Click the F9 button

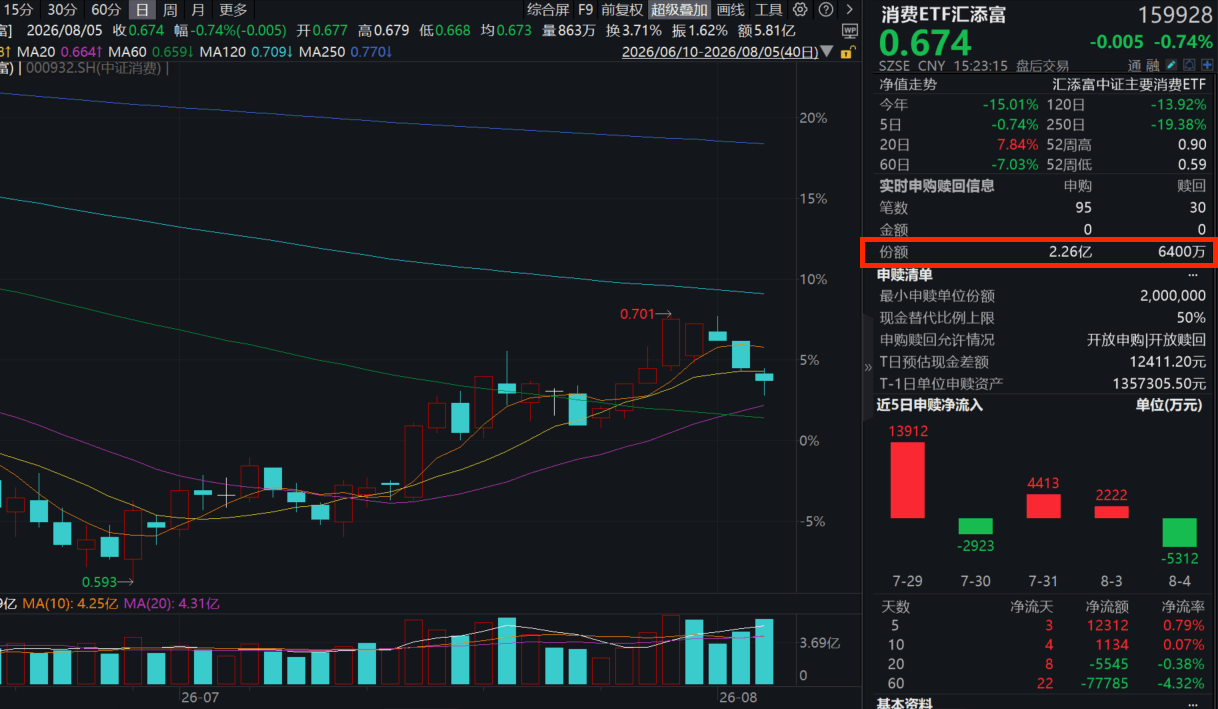[x=585, y=10]
